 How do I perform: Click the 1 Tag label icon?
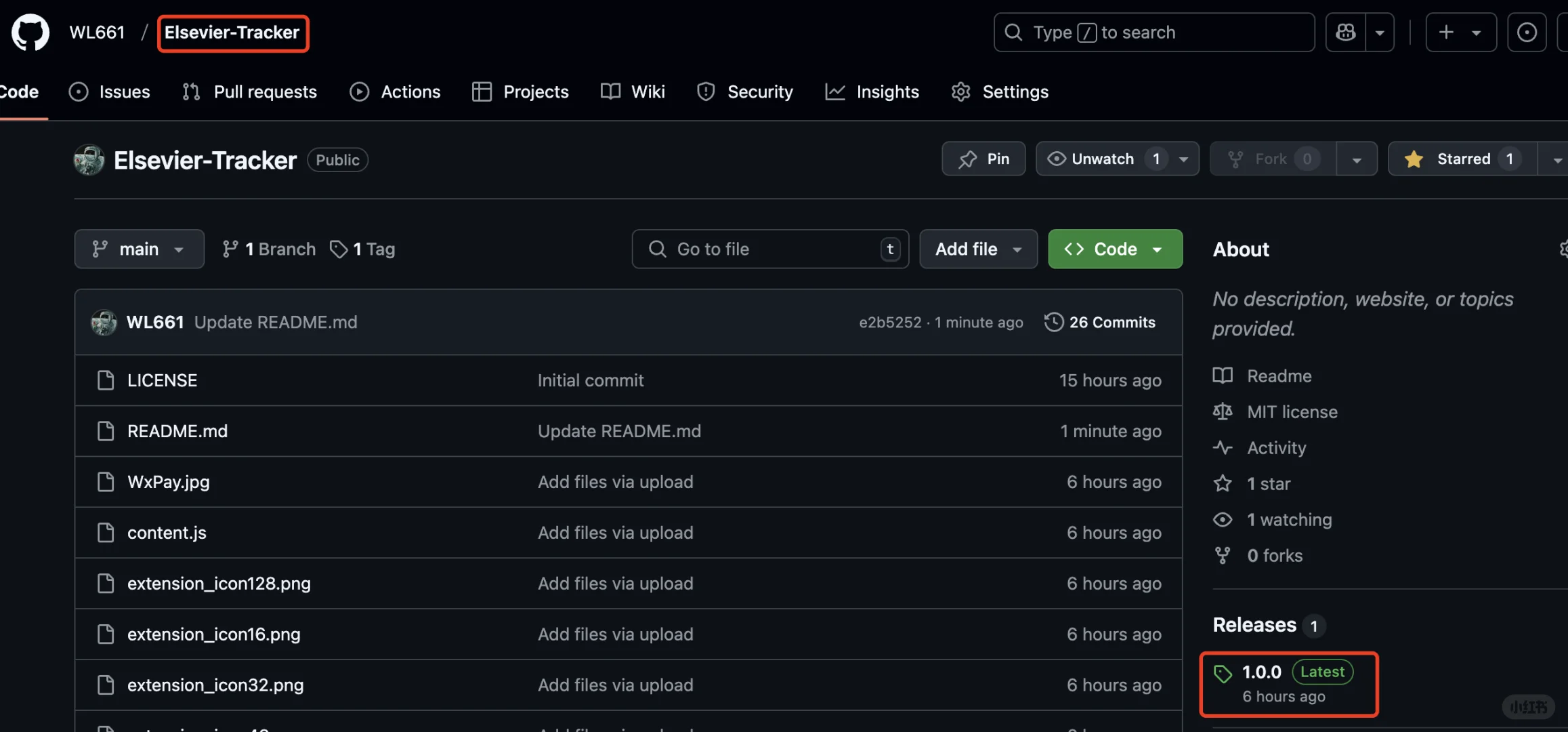tap(339, 249)
